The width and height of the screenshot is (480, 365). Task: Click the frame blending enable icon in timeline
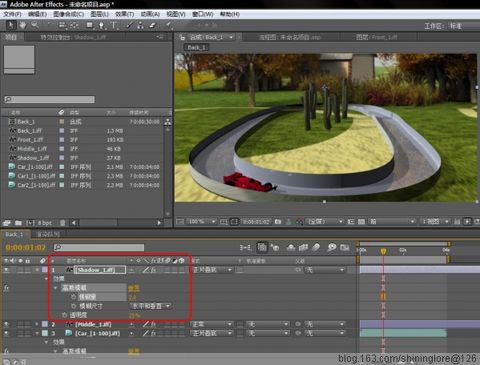pyautogui.click(x=303, y=247)
